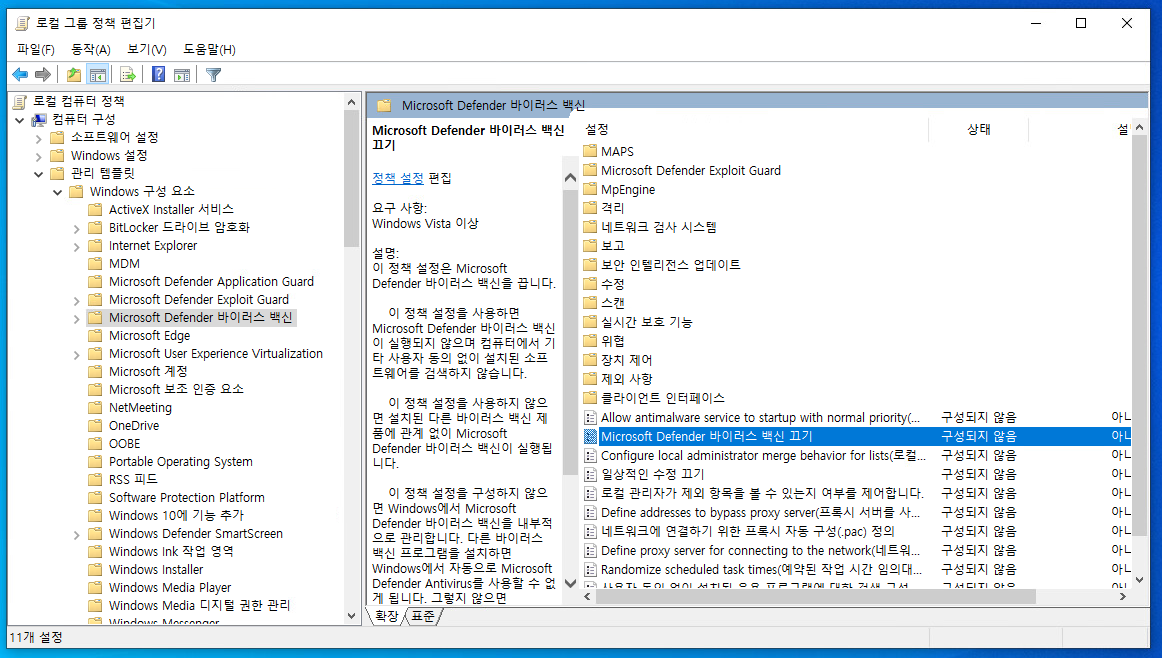Expand the Internet Explorer tree node
The image size is (1162, 658).
76,246
